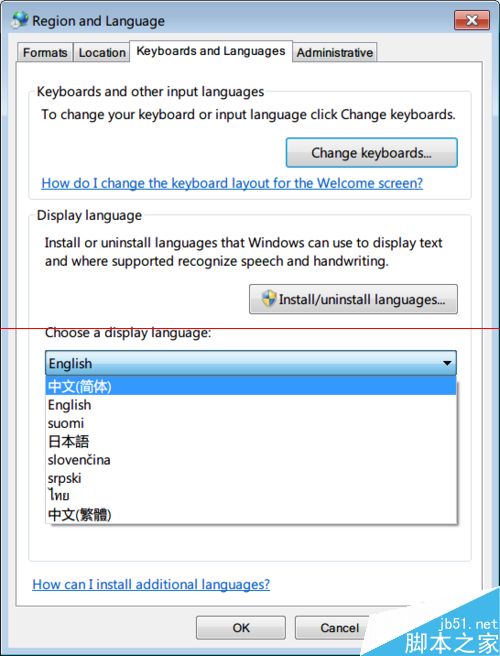The image size is (500, 656).
Task: Click the shield icon on Install/uninstall languages
Action: pos(269,299)
